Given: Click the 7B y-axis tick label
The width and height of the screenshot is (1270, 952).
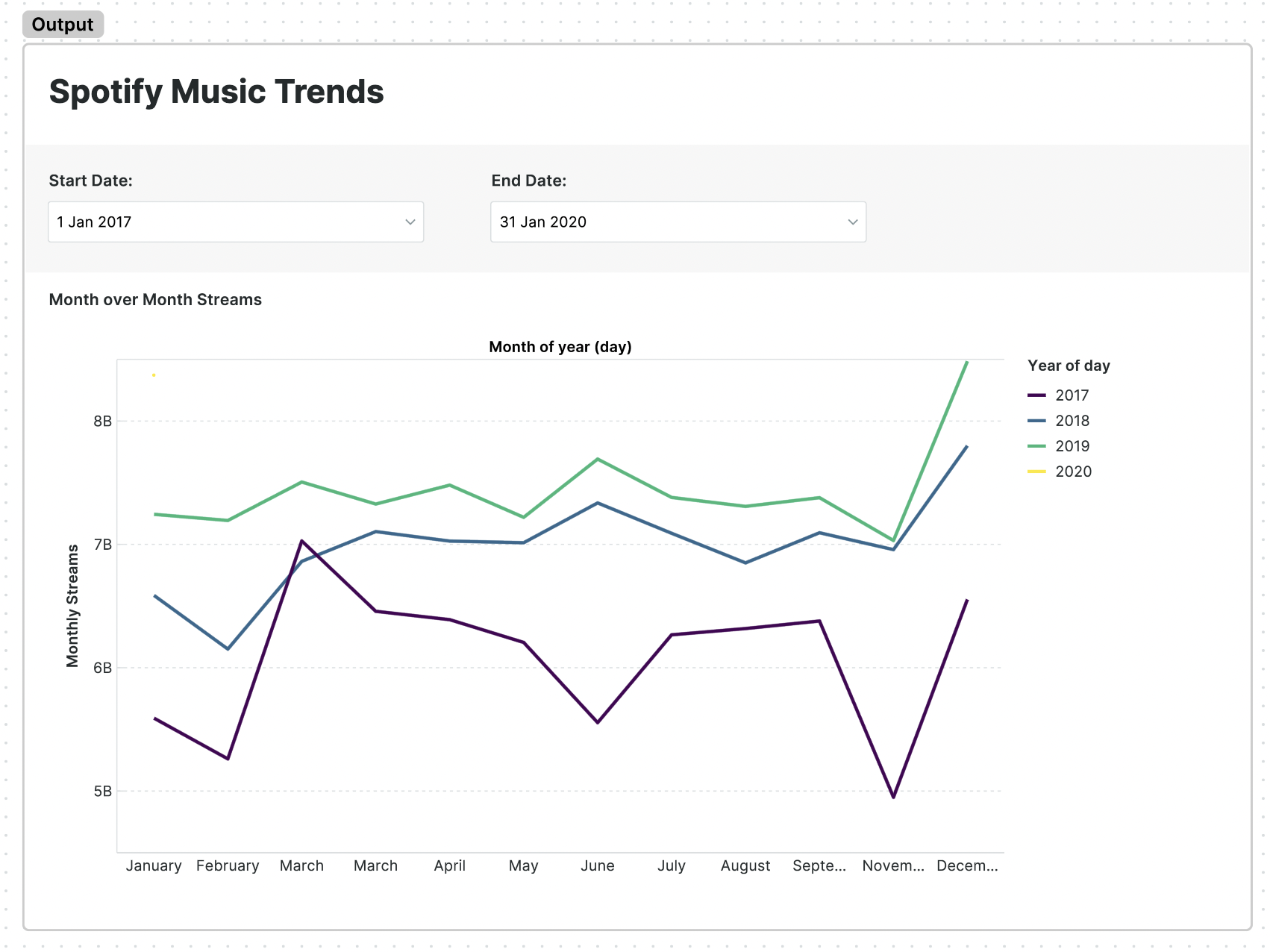Looking at the screenshot, I should pos(103,545).
